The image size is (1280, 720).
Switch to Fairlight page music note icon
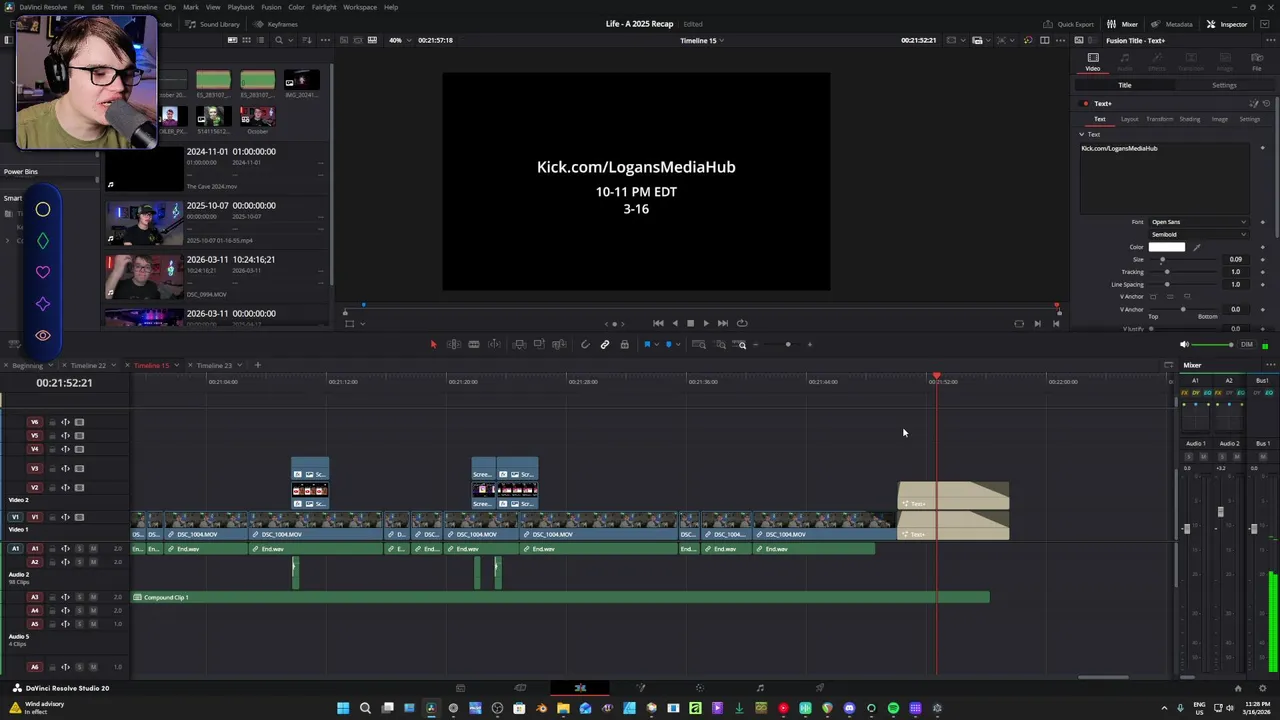760,688
